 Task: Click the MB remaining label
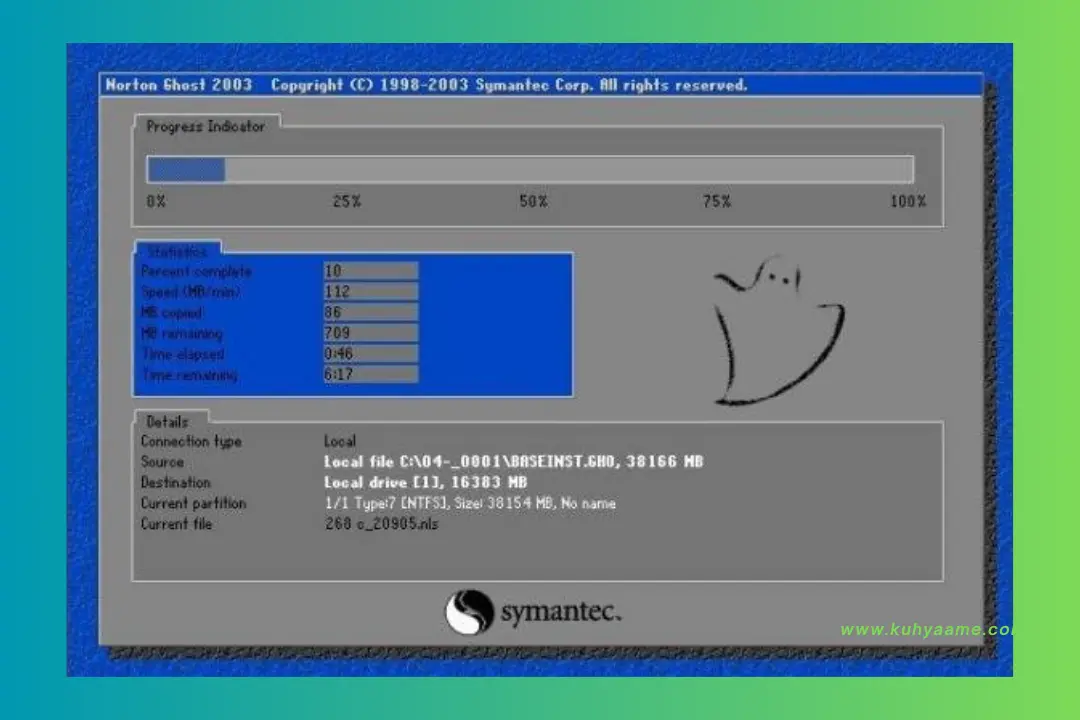tap(182, 333)
